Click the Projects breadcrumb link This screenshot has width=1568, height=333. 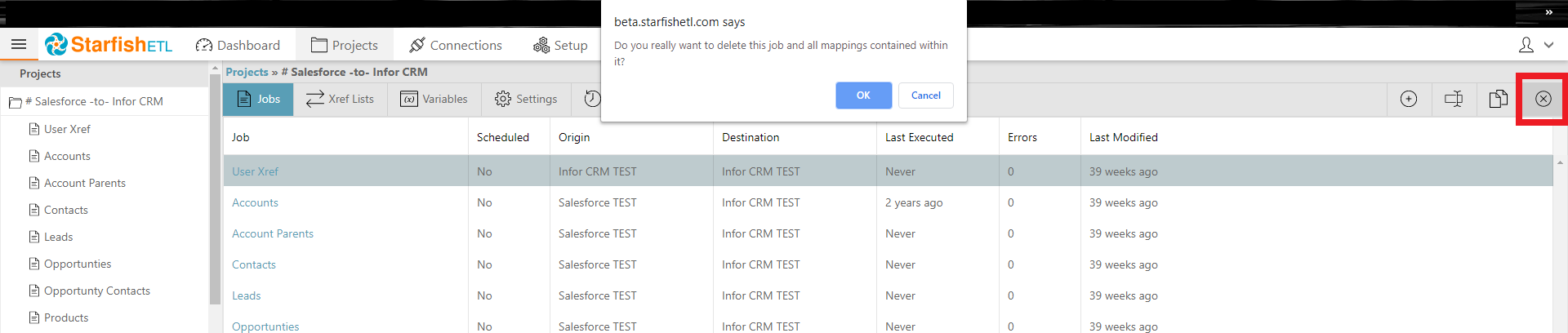pyautogui.click(x=247, y=72)
